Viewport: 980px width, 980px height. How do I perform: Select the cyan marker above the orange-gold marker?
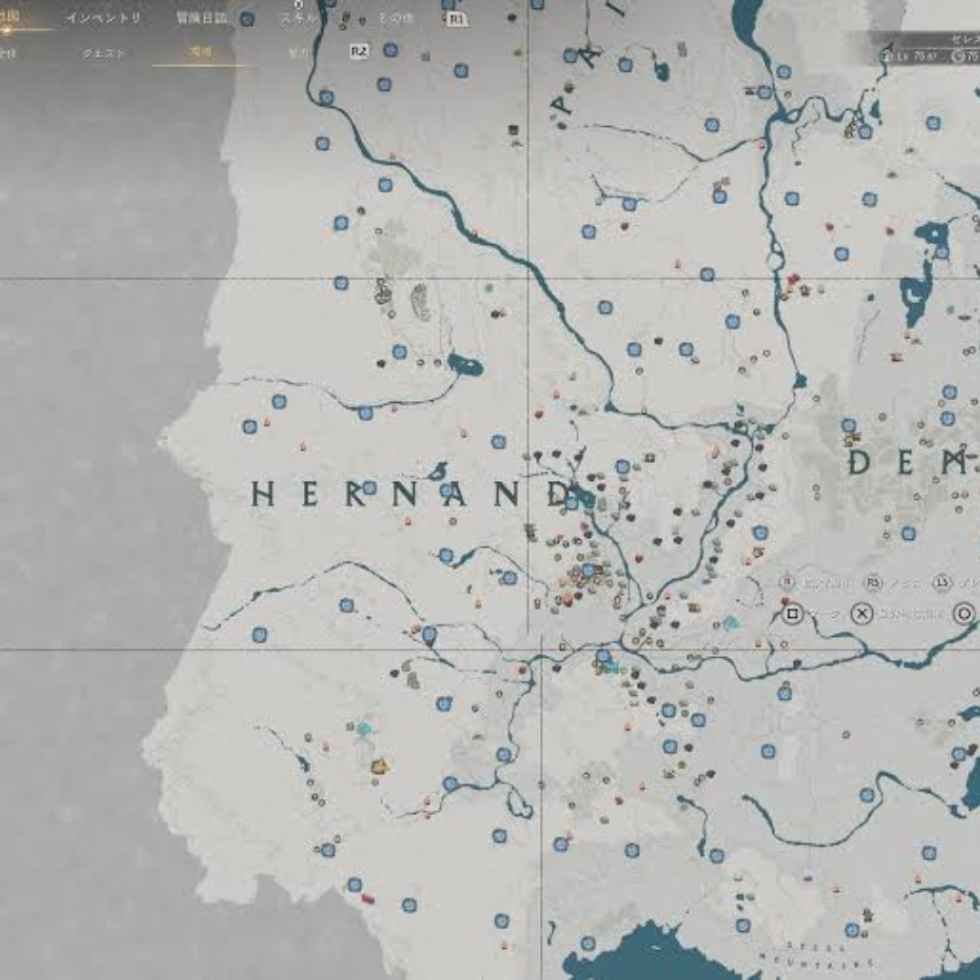364,728
